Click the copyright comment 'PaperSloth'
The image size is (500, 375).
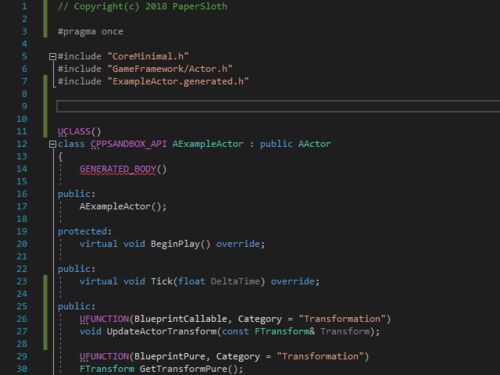(x=200, y=6)
